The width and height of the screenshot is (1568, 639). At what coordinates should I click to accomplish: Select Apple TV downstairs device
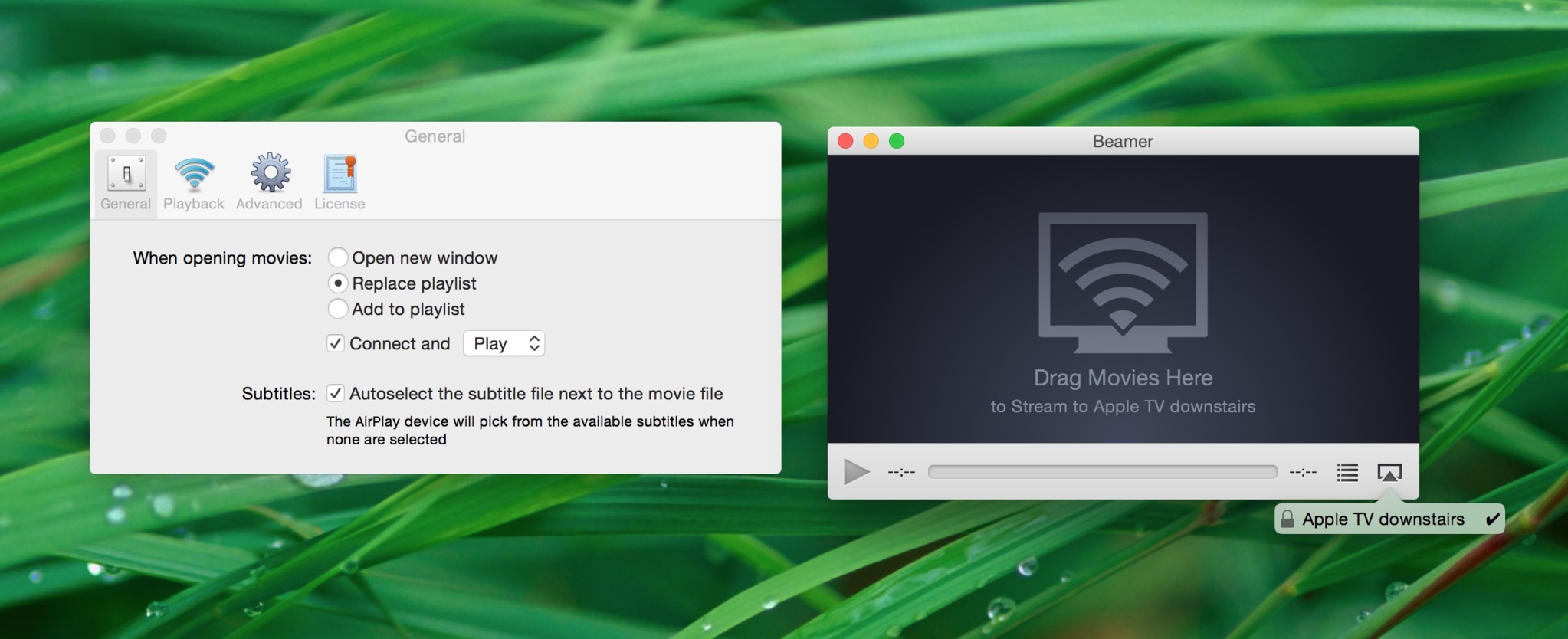(1383, 519)
